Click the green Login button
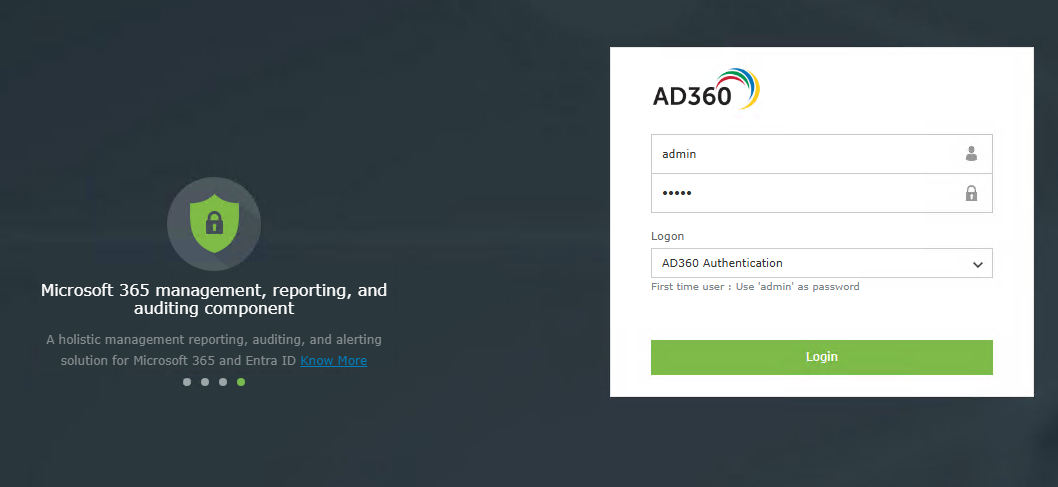 pyautogui.click(x=821, y=357)
